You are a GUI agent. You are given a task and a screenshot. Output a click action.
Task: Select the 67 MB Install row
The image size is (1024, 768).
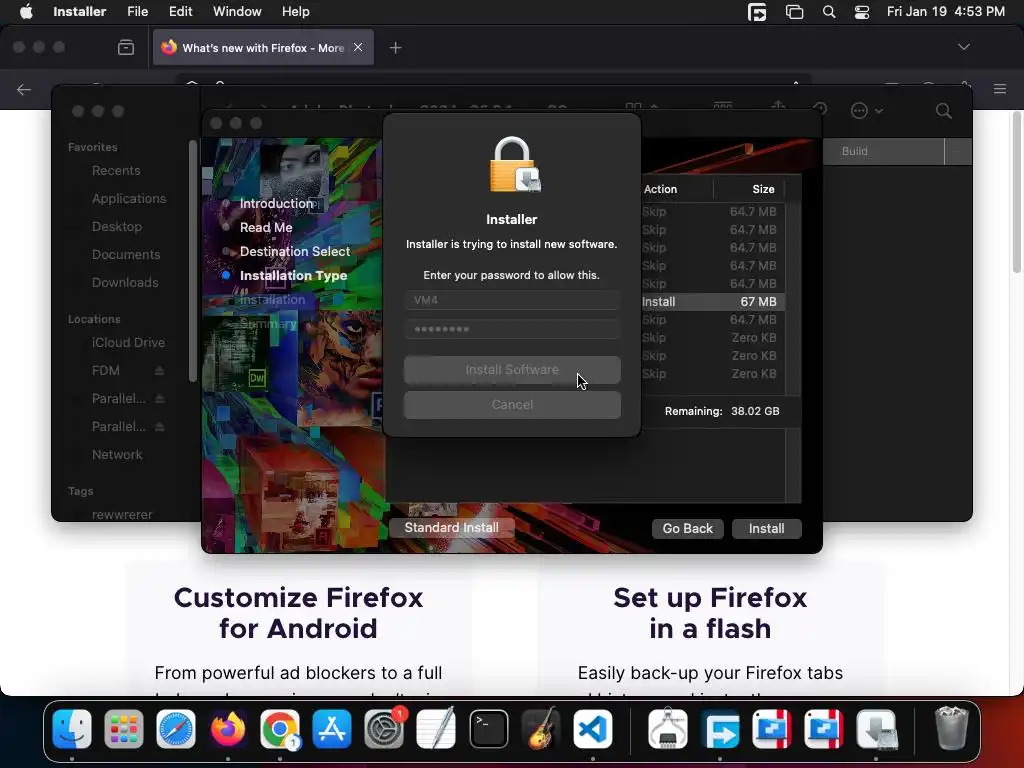(x=713, y=302)
